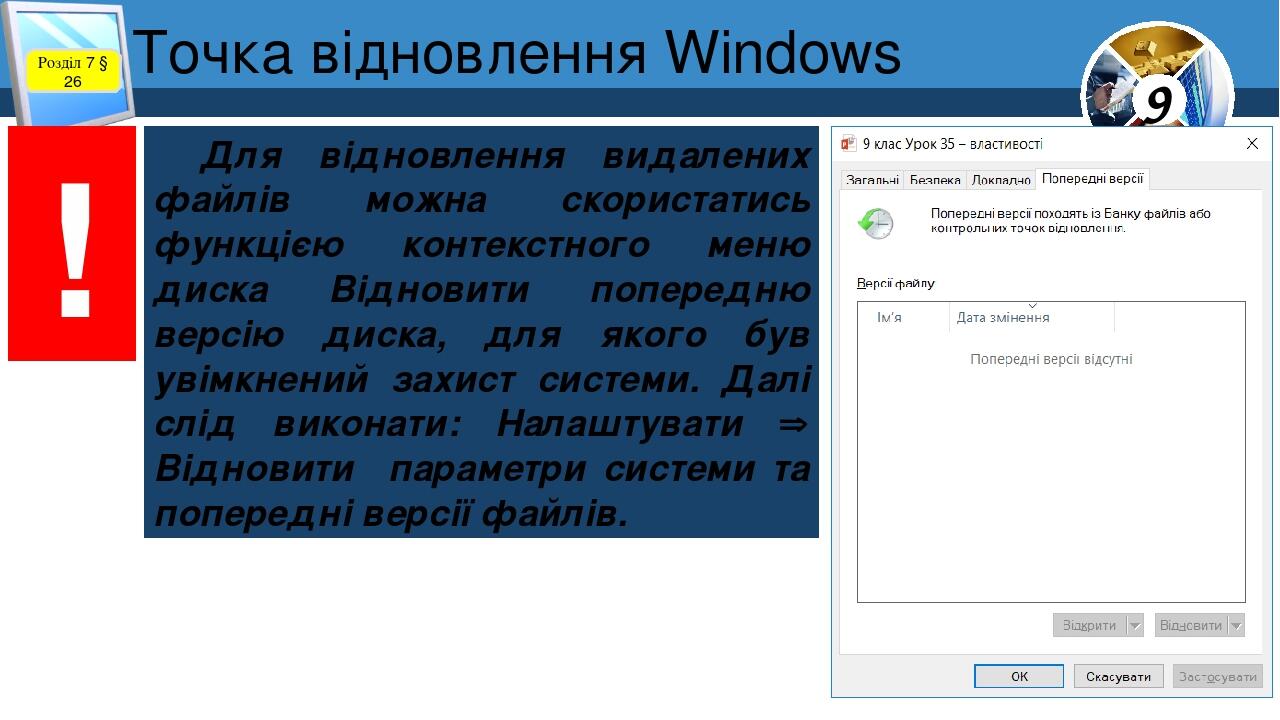Click the Відкрити button
This screenshot has height=720, width=1280.
1089,625
